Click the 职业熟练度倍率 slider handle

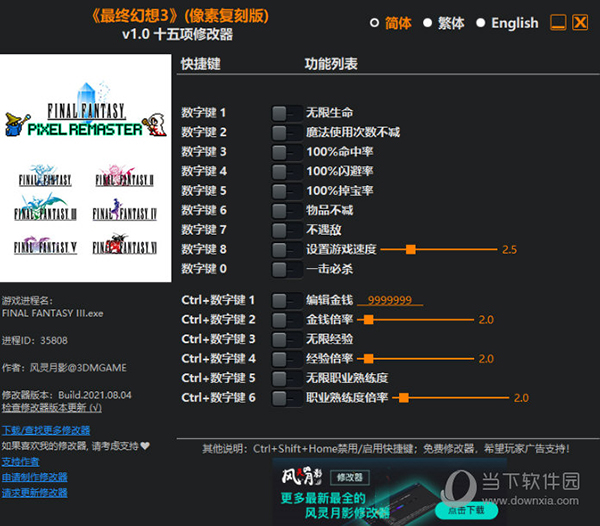click(404, 397)
